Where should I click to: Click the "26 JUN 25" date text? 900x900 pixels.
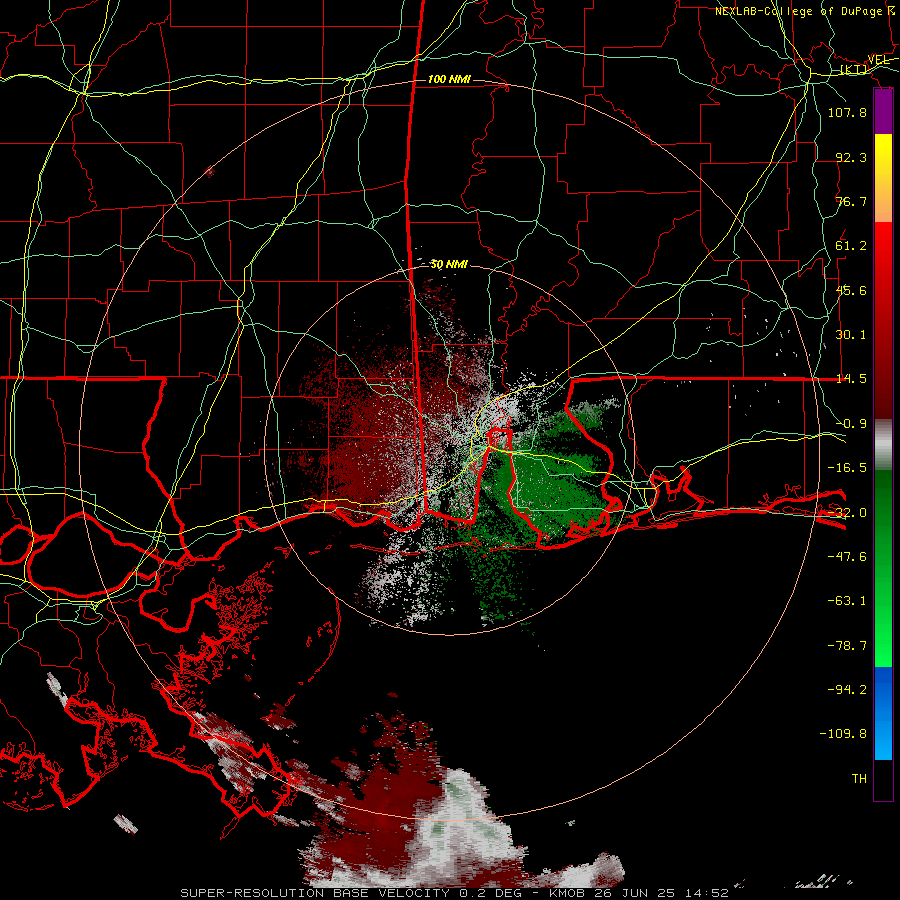(633, 893)
